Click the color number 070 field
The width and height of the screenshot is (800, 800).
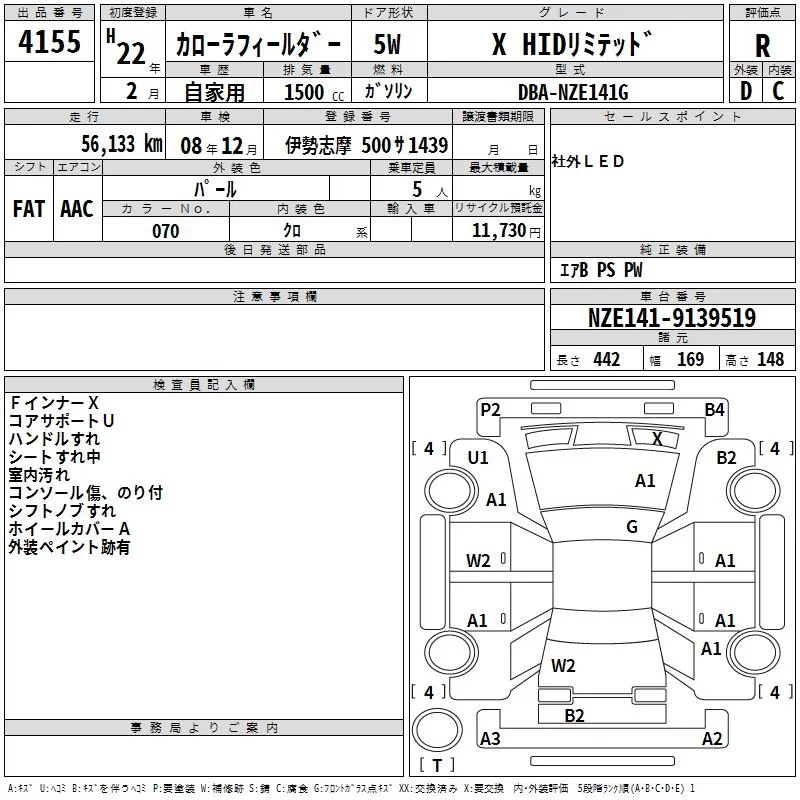165,231
